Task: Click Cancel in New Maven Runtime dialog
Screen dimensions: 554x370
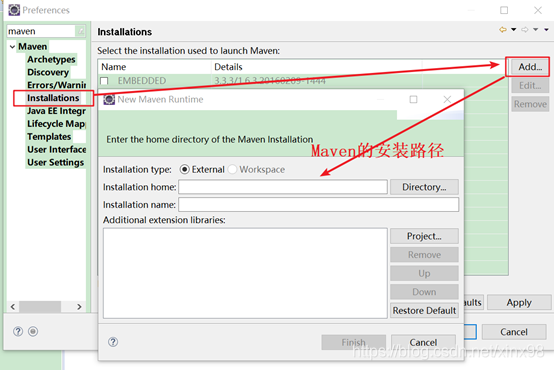Action: coord(423,342)
